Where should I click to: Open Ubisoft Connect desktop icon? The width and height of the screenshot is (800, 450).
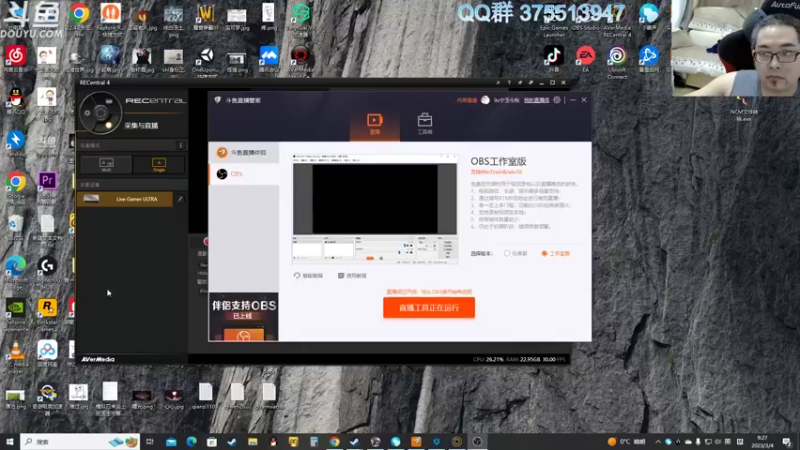617,61
